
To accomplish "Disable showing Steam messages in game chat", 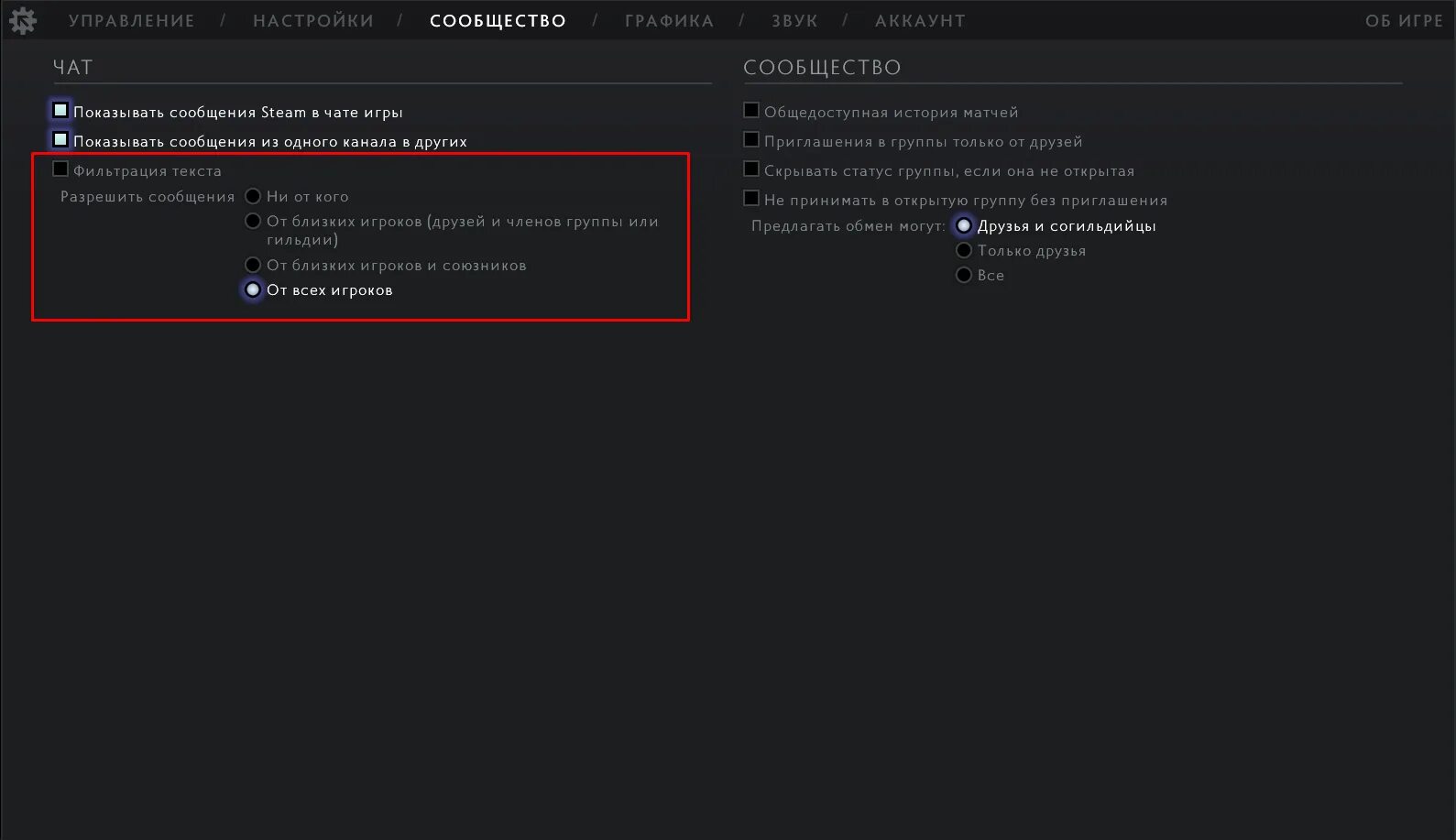I will tap(60, 111).
